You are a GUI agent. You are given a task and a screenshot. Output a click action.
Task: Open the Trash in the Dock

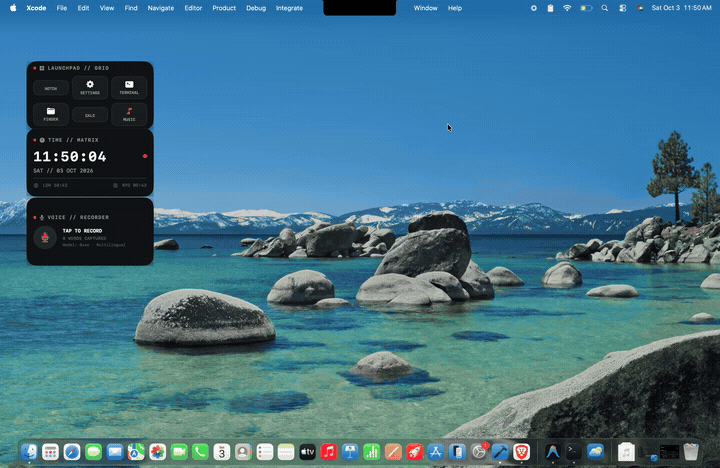[691, 452]
